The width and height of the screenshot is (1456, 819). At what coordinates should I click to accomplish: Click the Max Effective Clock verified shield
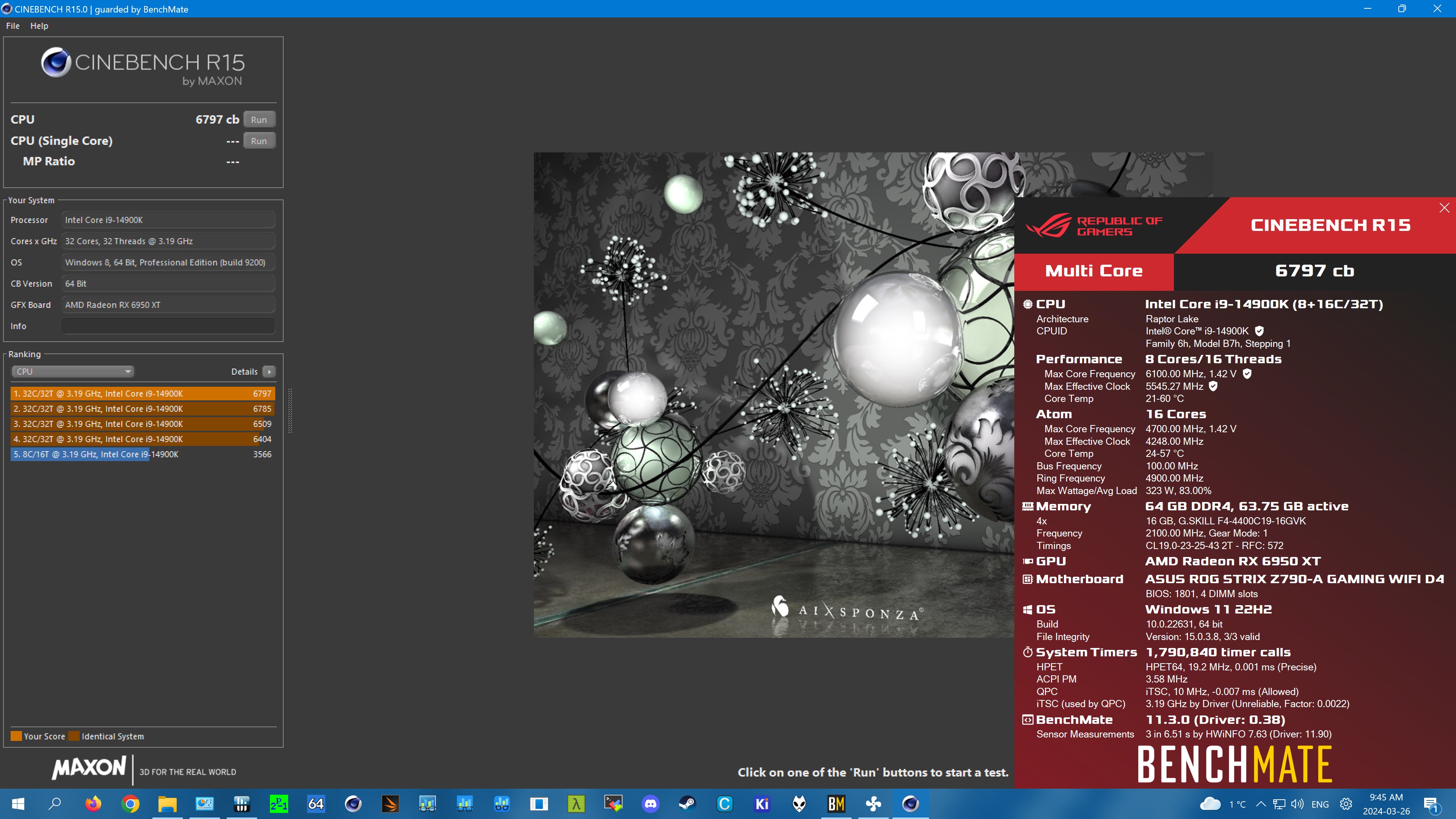pos(1213,386)
